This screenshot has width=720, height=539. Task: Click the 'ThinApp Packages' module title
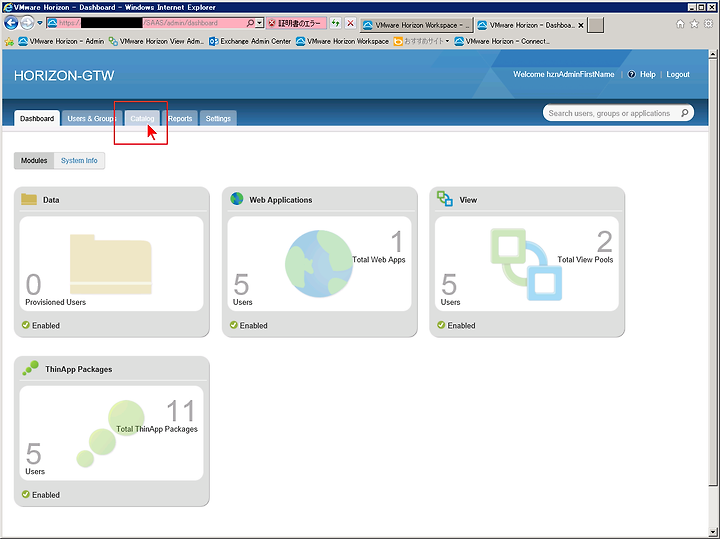click(x=79, y=369)
